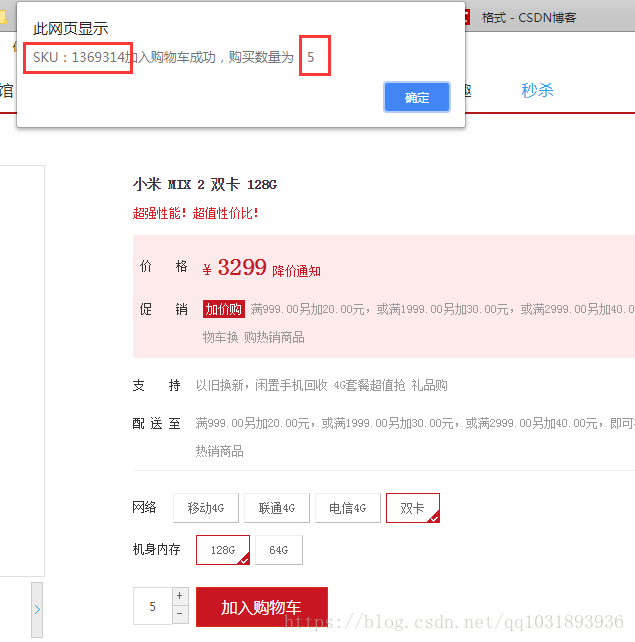Choose the 128G storage option
635x642 pixels.
click(223, 550)
